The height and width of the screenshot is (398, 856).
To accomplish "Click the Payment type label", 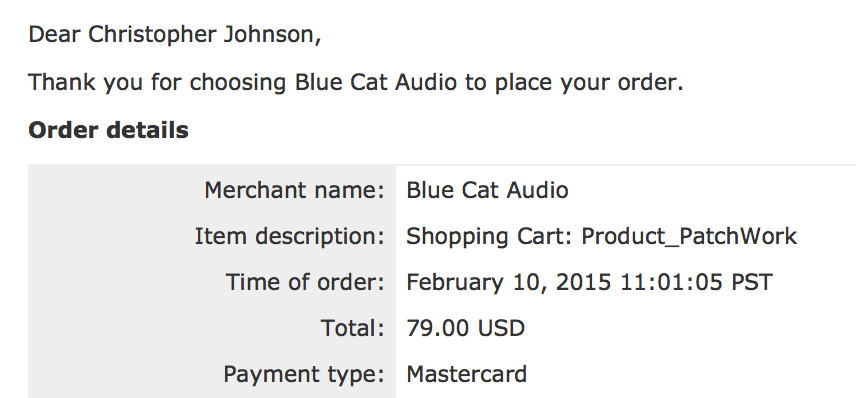I will [304, 375].
